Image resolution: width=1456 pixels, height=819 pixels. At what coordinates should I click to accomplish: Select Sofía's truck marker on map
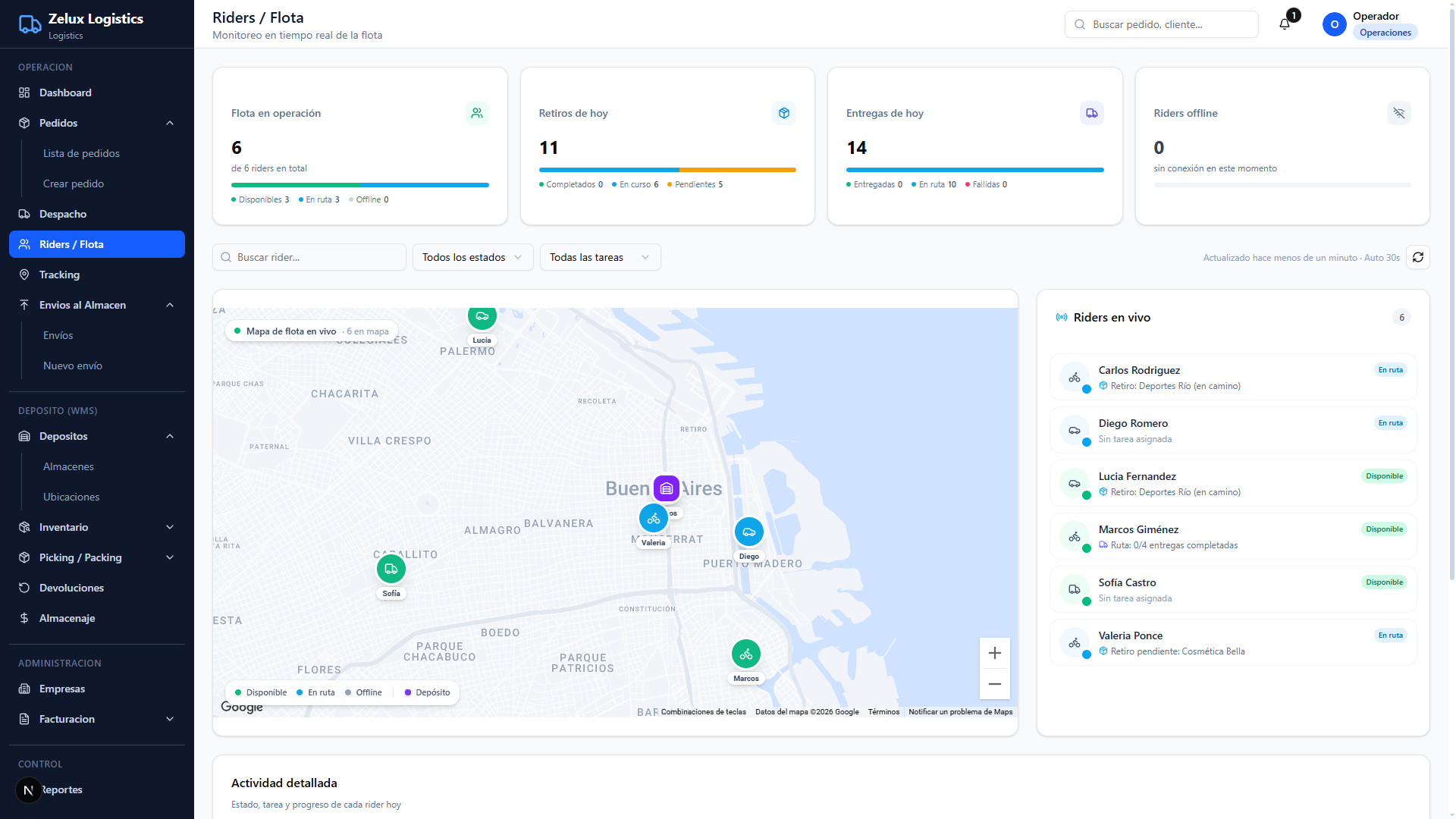(391, 569)
